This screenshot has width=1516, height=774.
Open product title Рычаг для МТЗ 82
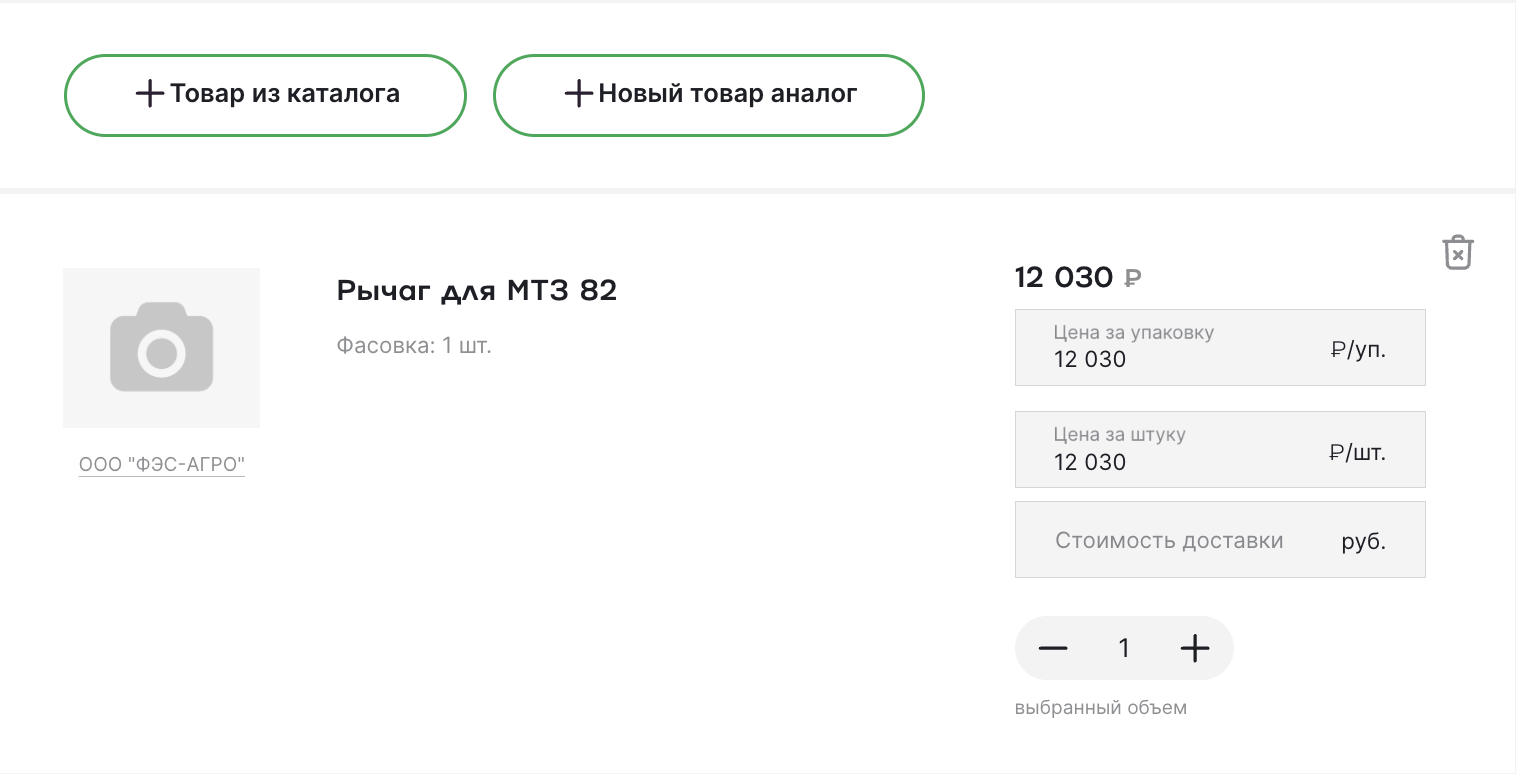coord(477,291)
